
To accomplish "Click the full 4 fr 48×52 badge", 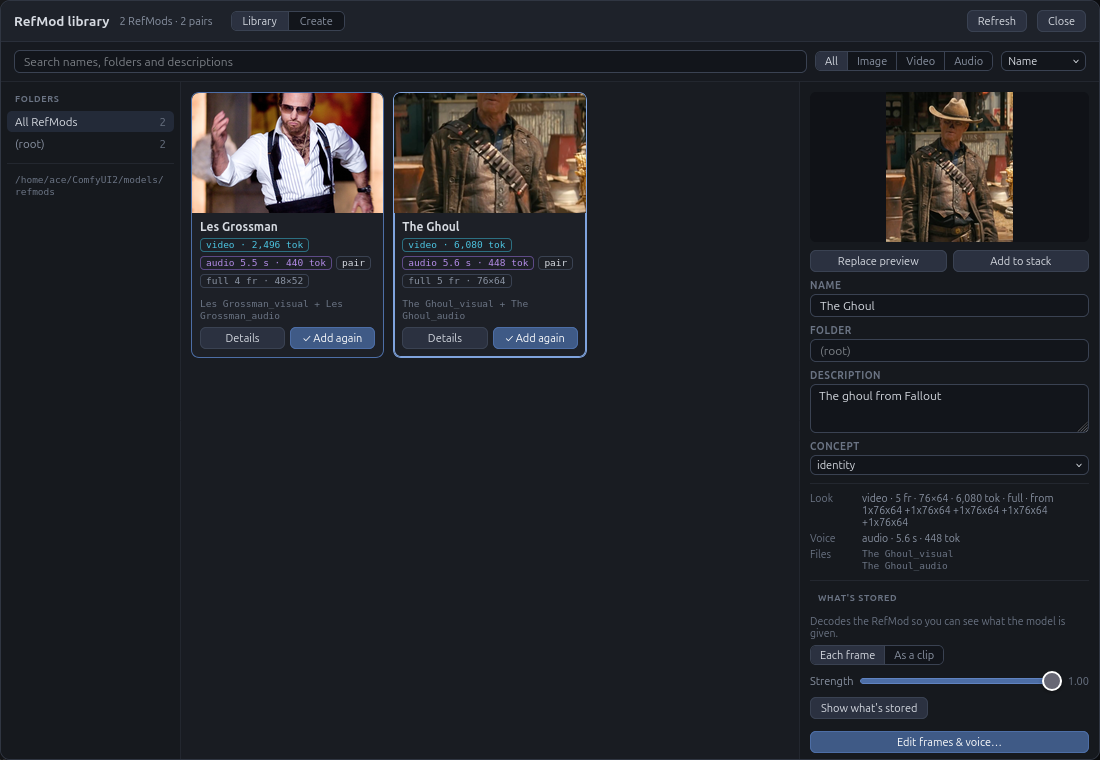I will tap(254, 281).
